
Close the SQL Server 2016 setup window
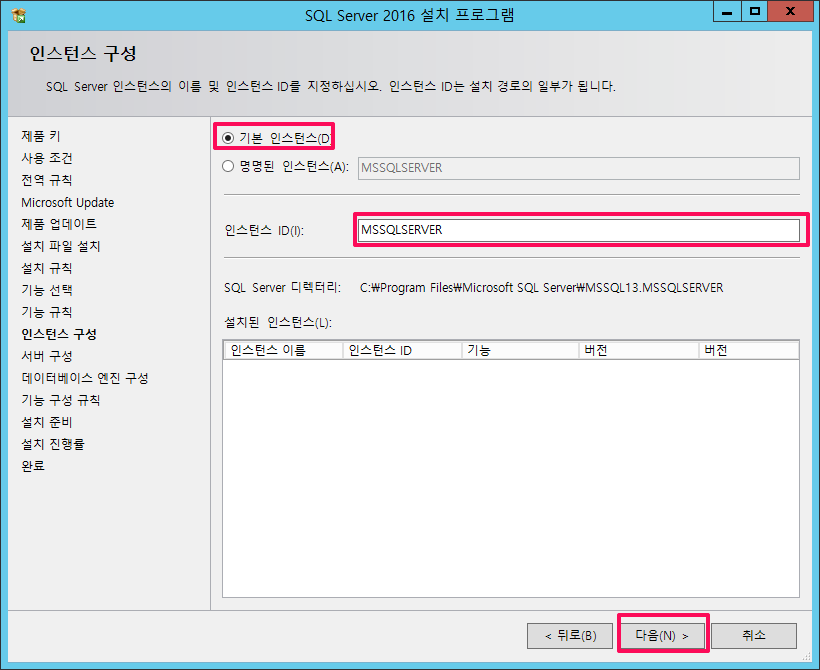coord(790,12)
